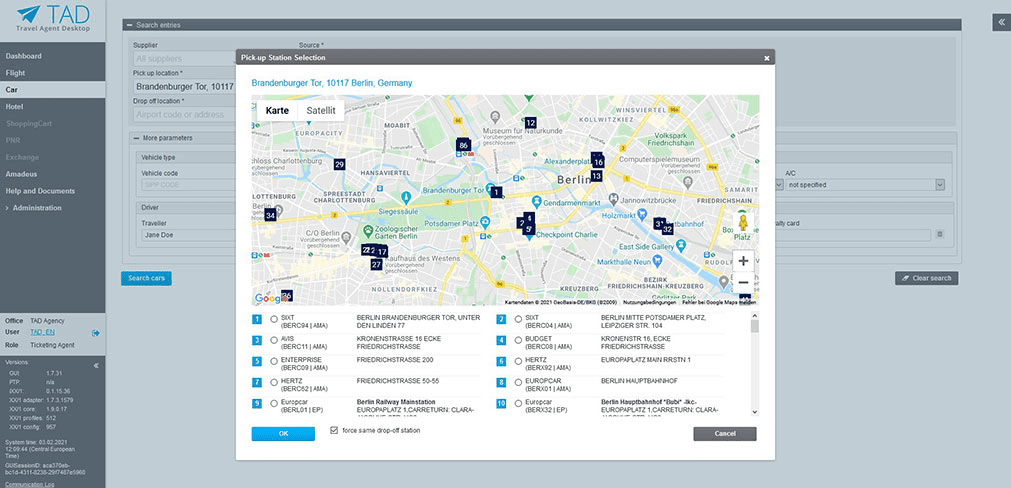Click map marker 12 near Museum für Naturkunde
This screenshot has width=1011, height=488.
click(x=530, y=123)
